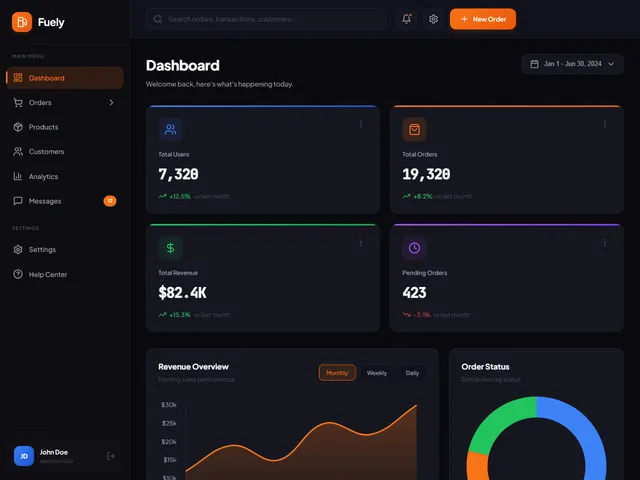This screenshot has width=640, height=480.
Task: Click the 423 pending orders value
Action: [x=414, y=293]
